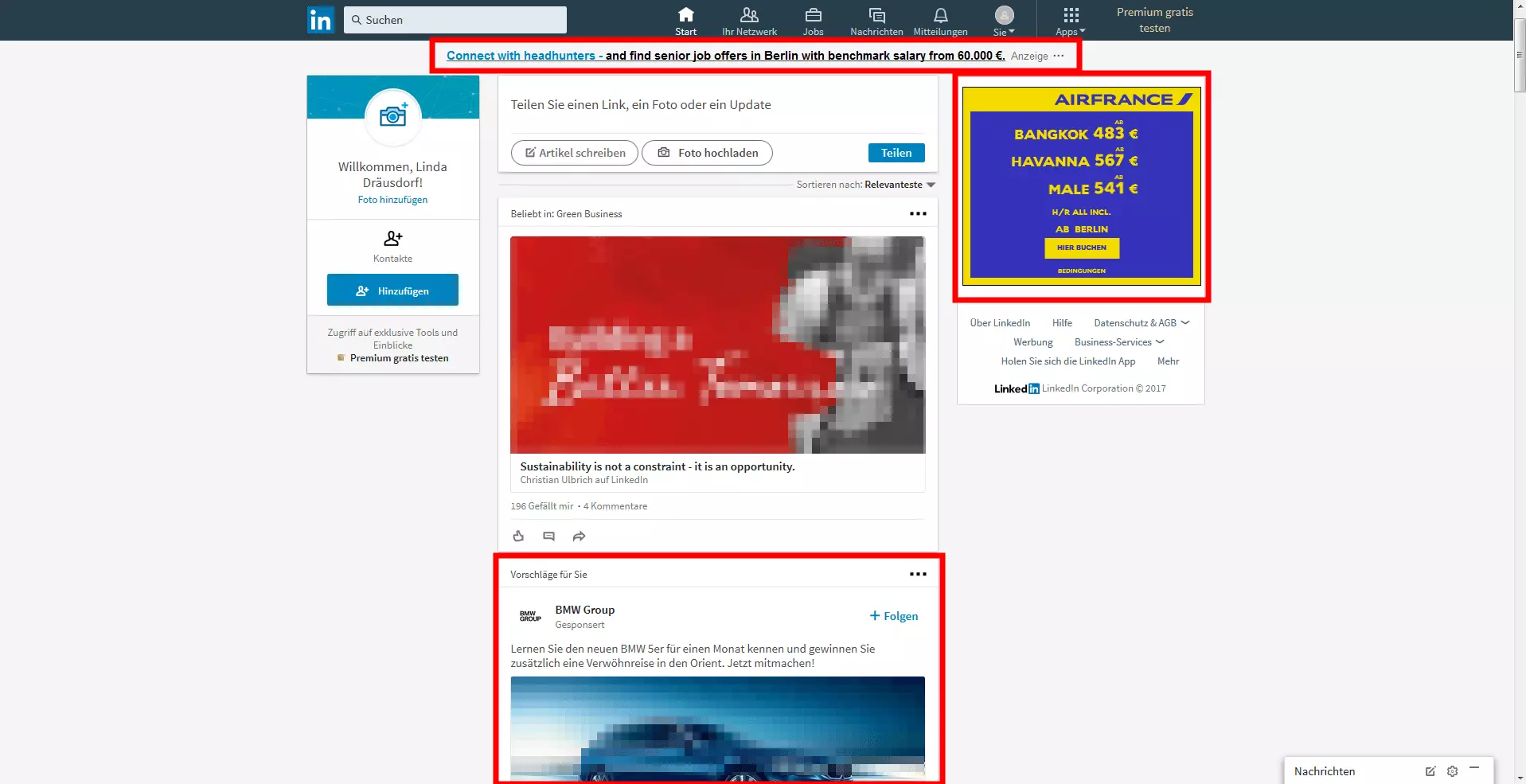Open Nachrichten in the top navigation
Screen dimensions: 1526x784
(876, 21)
